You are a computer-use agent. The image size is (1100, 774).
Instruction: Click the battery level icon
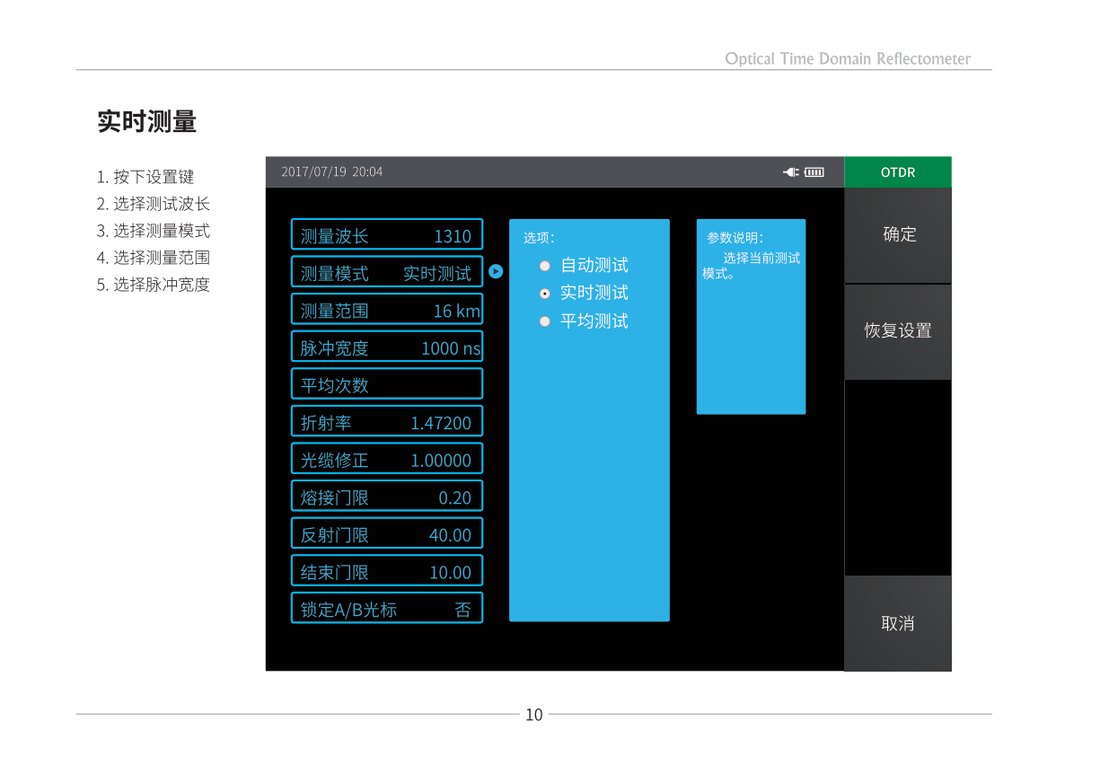point(814,172)
